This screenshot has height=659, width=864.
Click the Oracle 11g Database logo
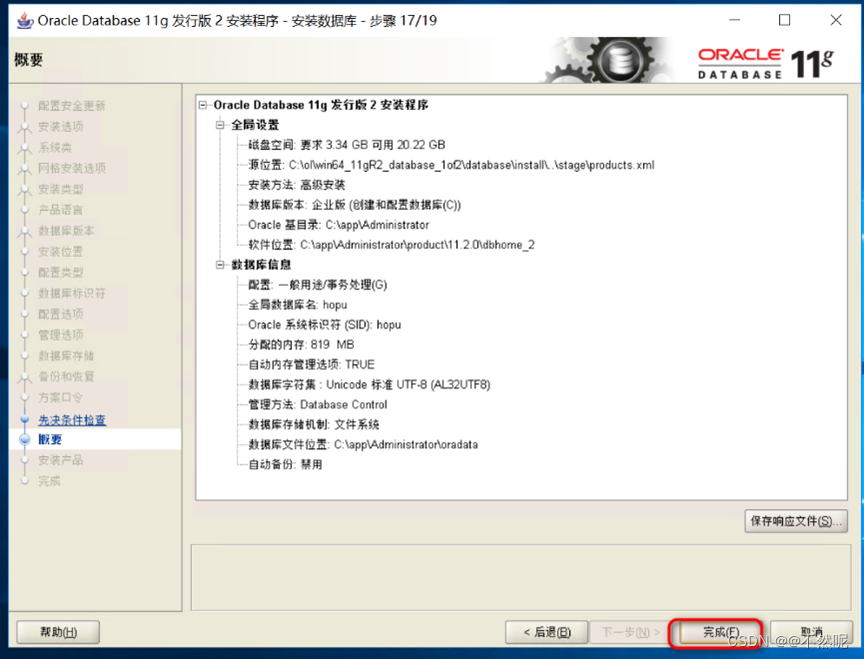[x=766, y=63]
